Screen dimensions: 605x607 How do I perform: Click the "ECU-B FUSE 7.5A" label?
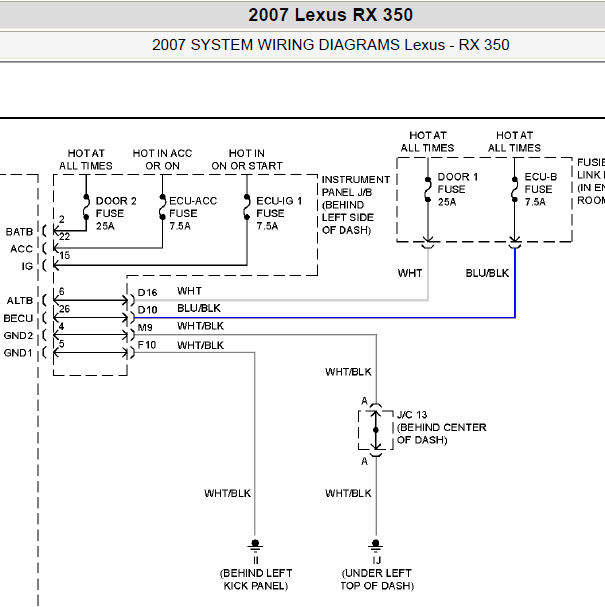click(540, 189)
